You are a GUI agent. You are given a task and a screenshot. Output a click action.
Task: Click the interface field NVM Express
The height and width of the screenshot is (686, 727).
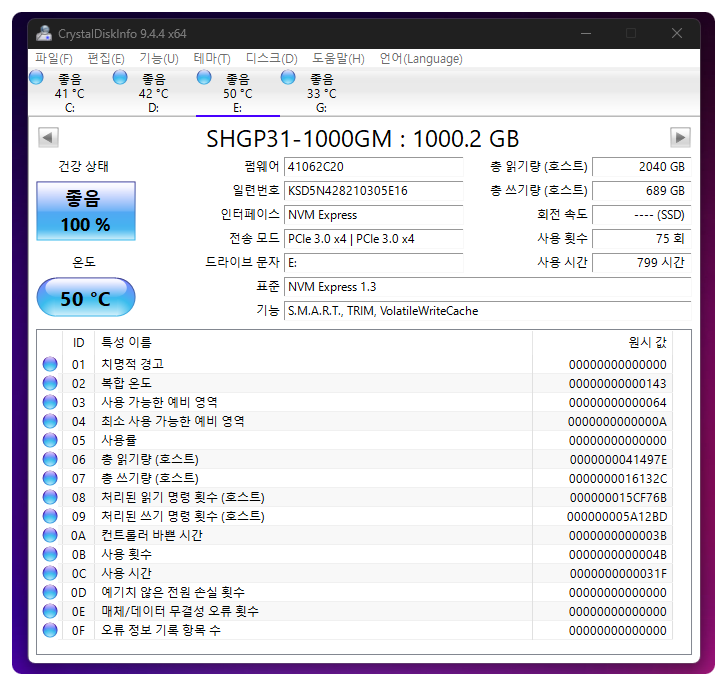[x=374, y=215]
